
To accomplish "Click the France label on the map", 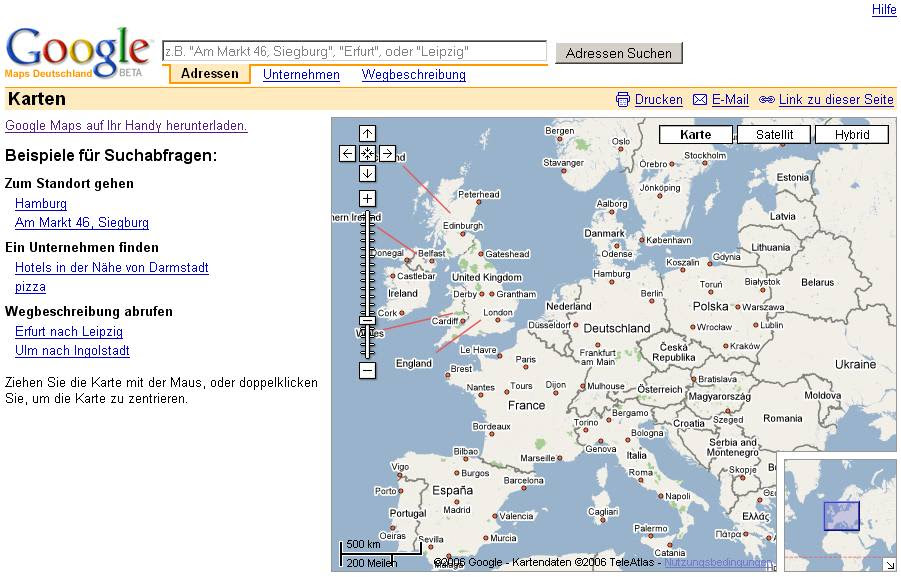I will (x=526, y=405).
